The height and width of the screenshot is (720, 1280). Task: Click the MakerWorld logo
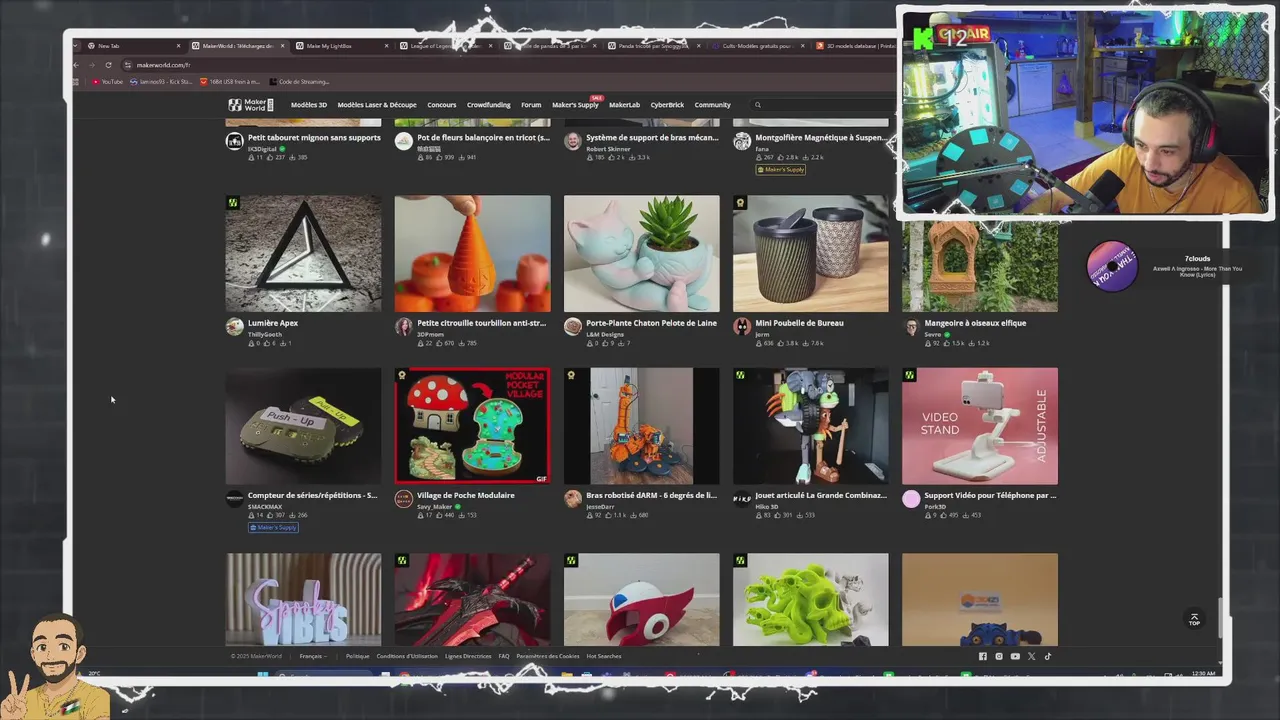click(x=250, y=105)
